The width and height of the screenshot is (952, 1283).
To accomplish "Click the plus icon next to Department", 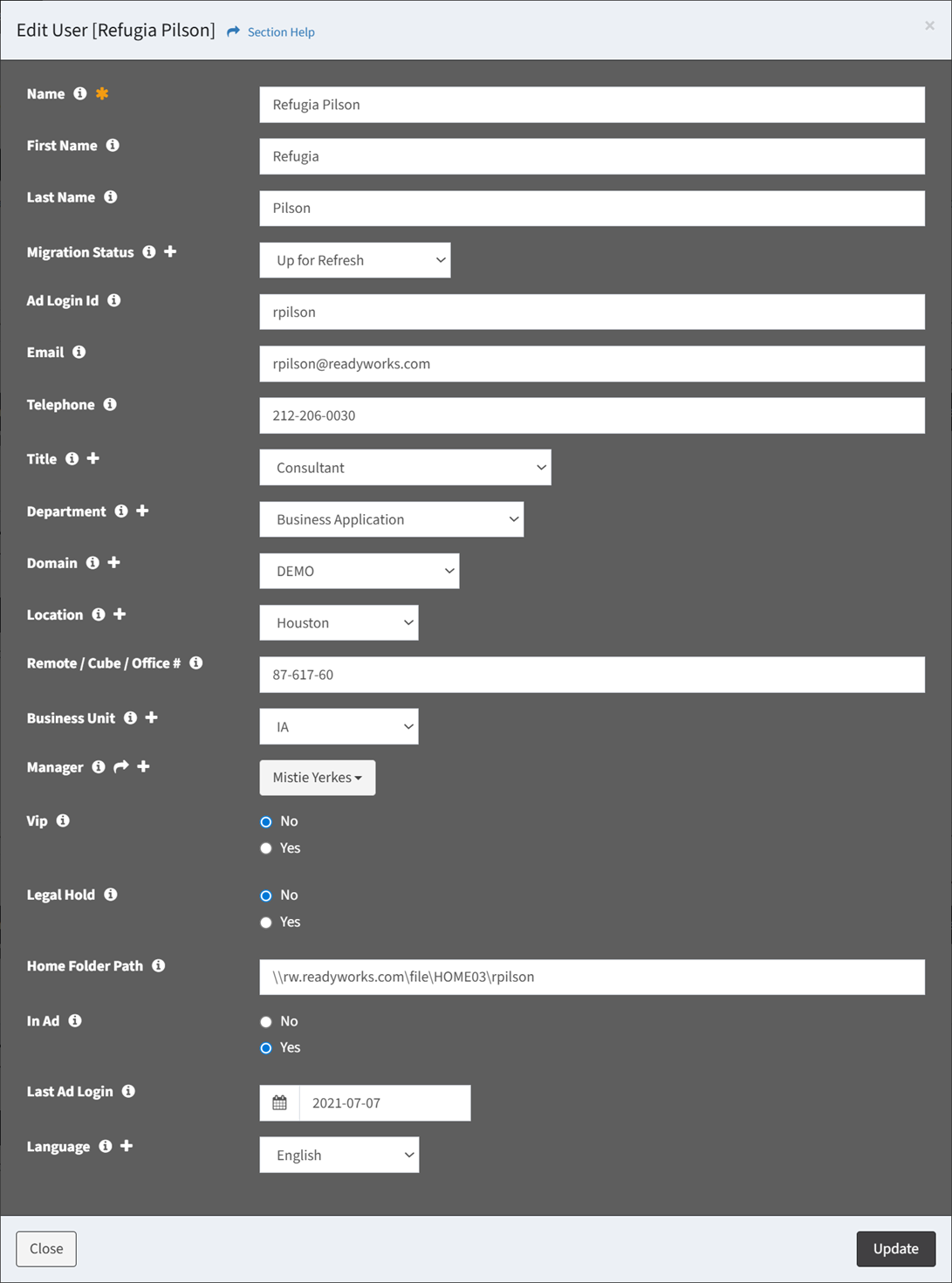I will pos(142,511).
